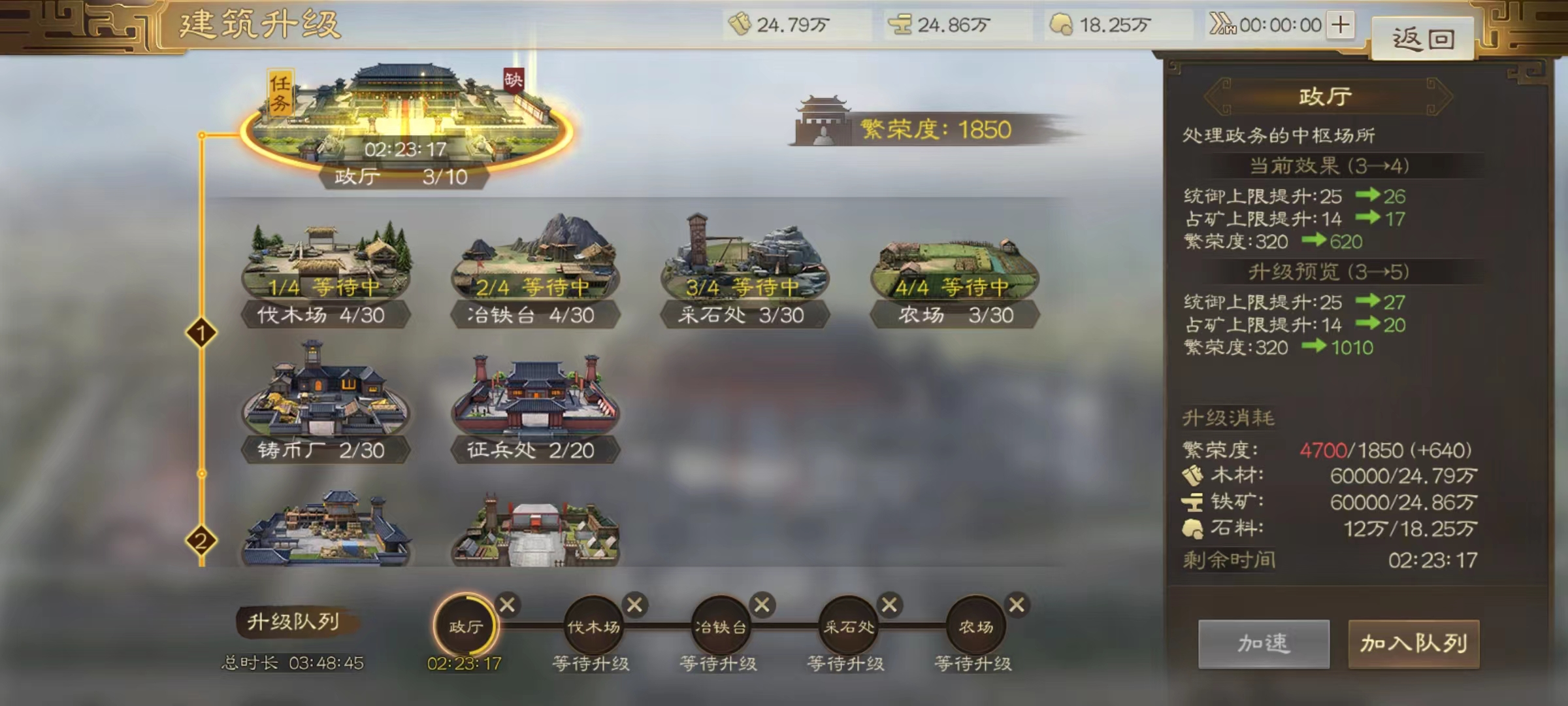
Task: Click the red 缺 shortage badge
Action: (514, 80)
